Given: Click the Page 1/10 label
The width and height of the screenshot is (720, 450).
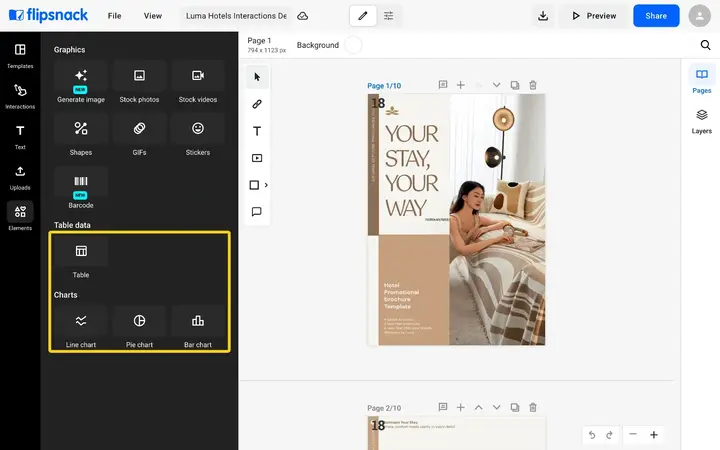Looking at the screenshot, I should (384, 86).
